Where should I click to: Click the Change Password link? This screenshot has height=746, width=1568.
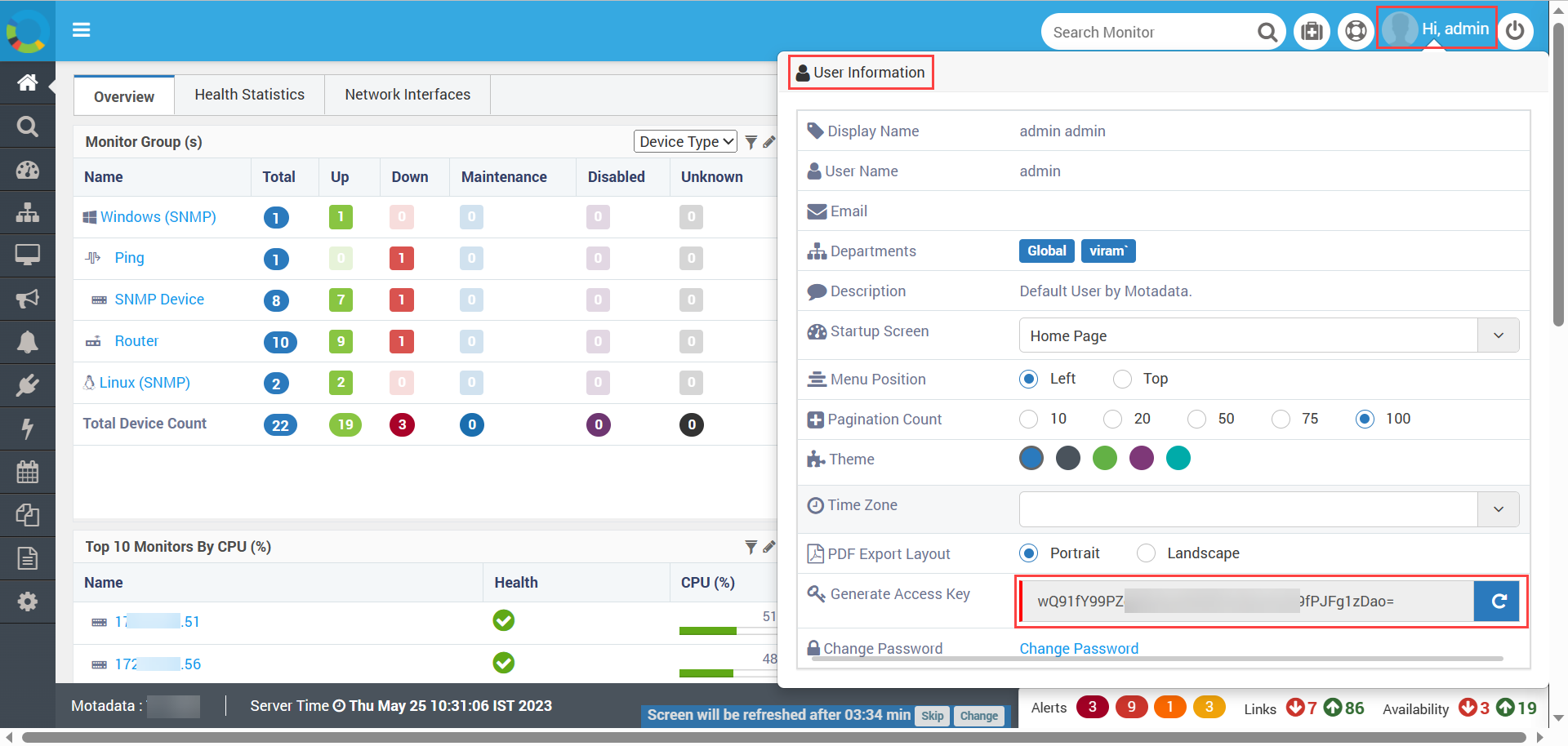(x=1078, y=648)
